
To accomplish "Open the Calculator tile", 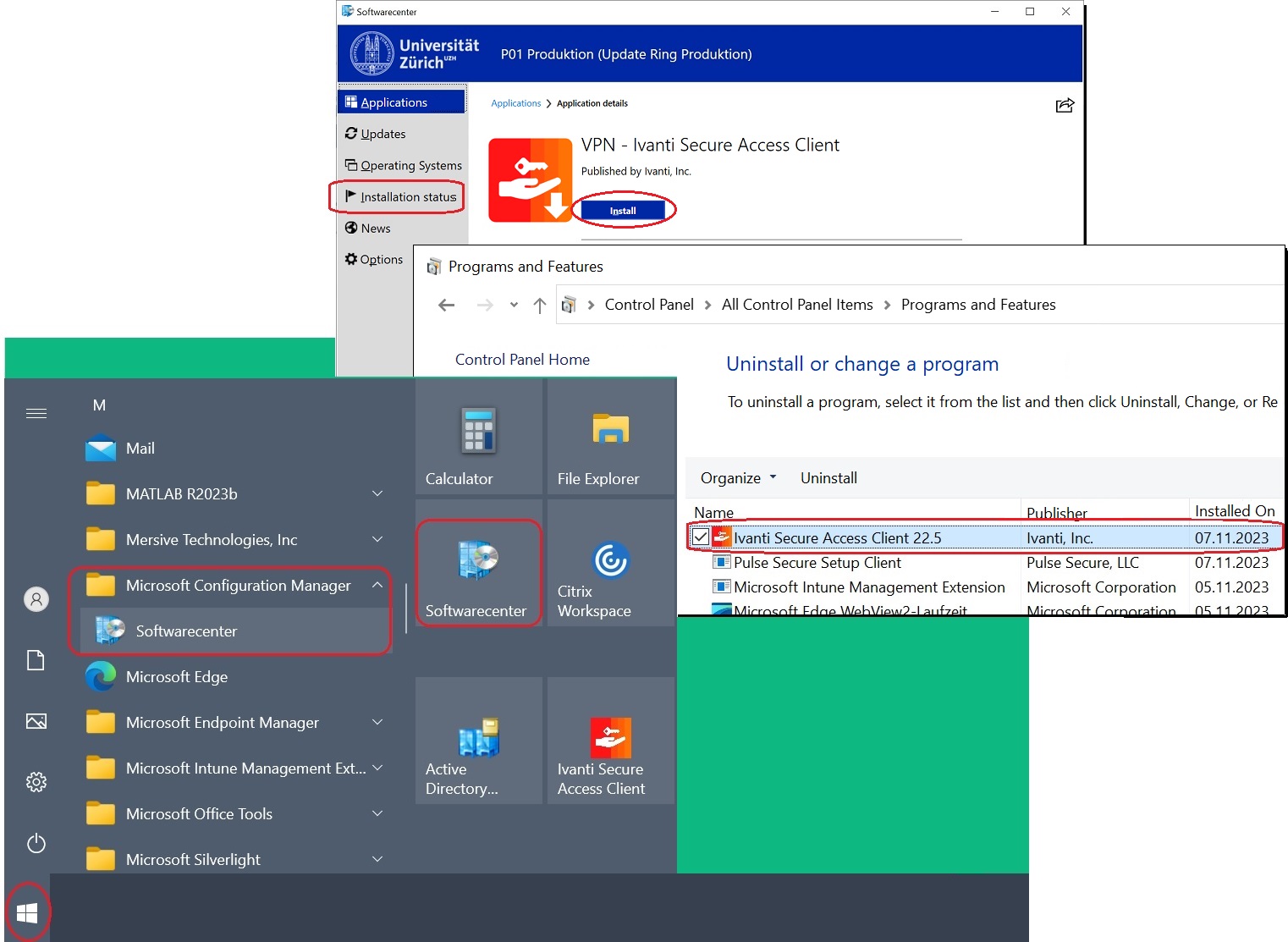I will [x=478, y=437].
